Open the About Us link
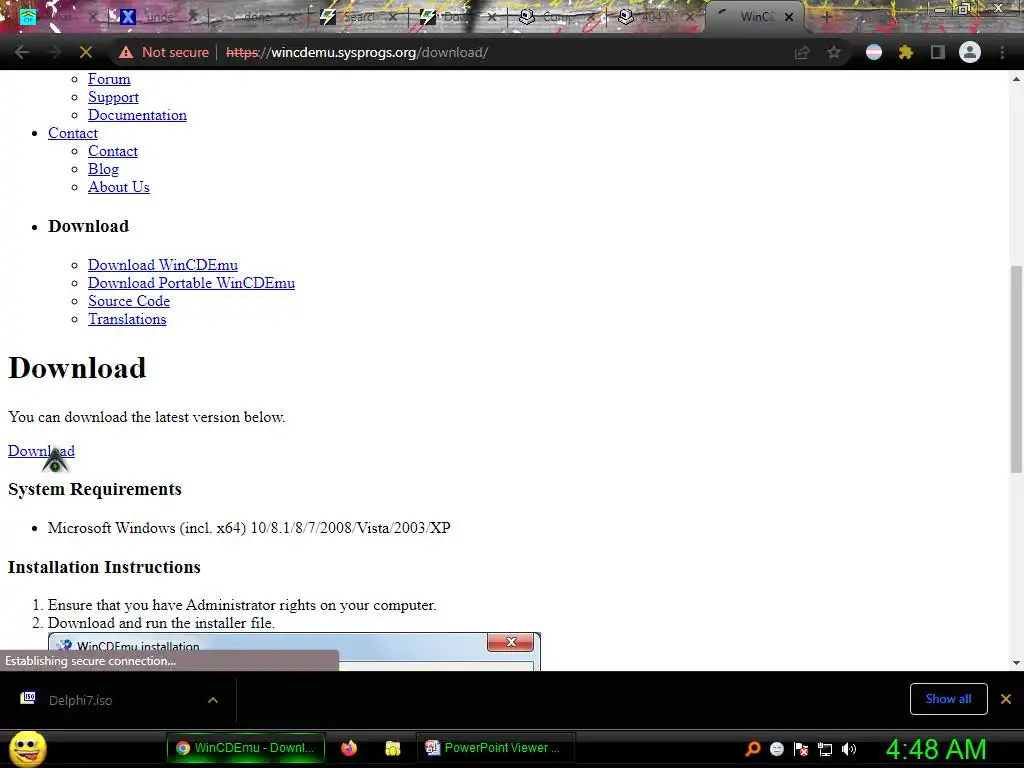 coord(119,187)
